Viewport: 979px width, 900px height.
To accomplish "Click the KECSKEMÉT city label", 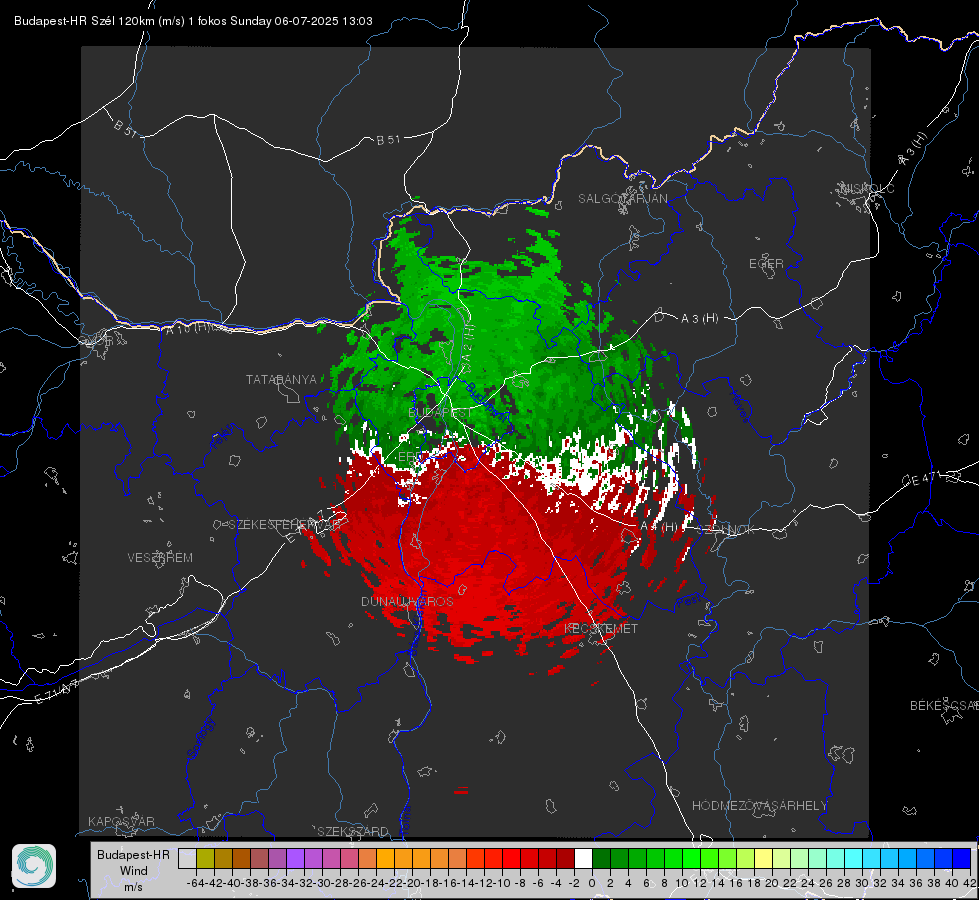I will 601,628.
